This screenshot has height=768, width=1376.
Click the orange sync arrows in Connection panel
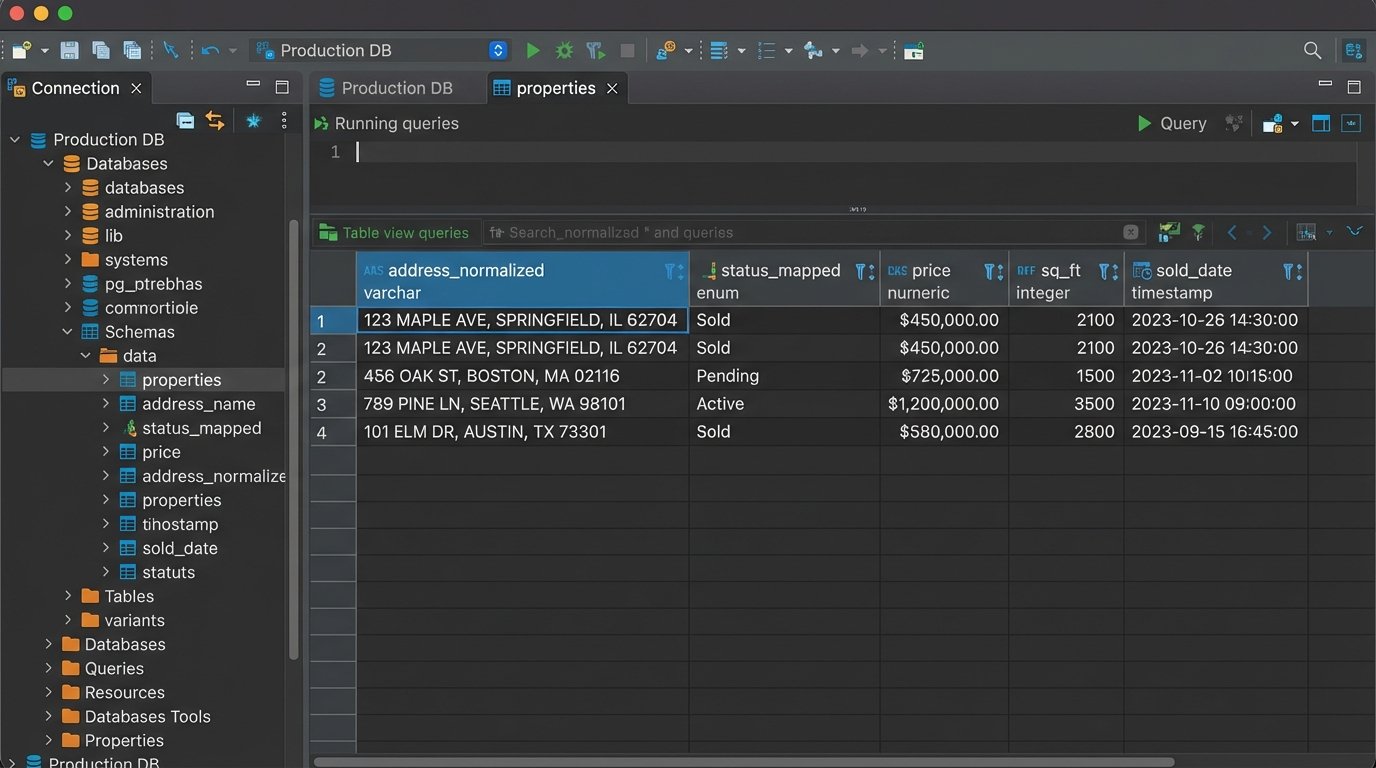click(215, 121)
